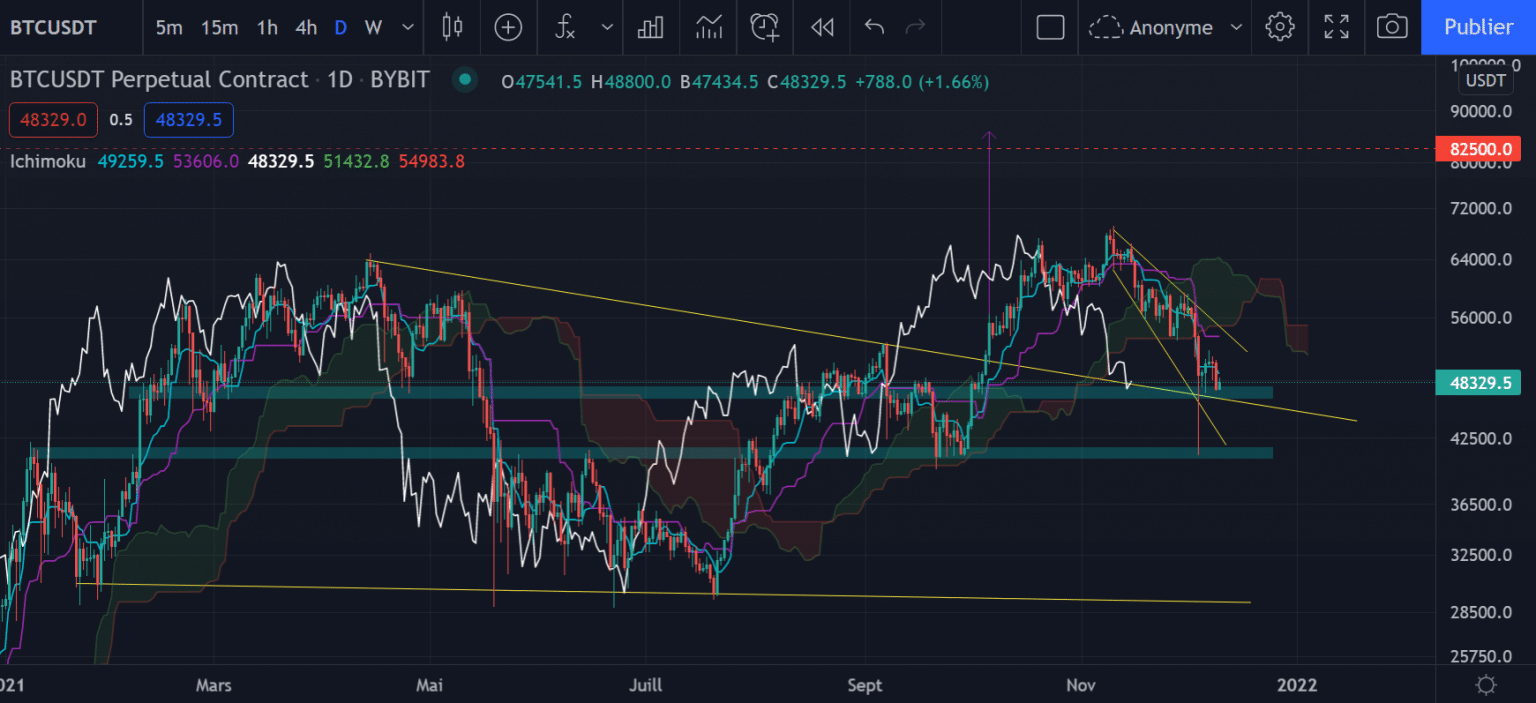Select the weekly W timeframe
Screen dimensions: 1536x703
pyautogui.click(x=373, y=27)
